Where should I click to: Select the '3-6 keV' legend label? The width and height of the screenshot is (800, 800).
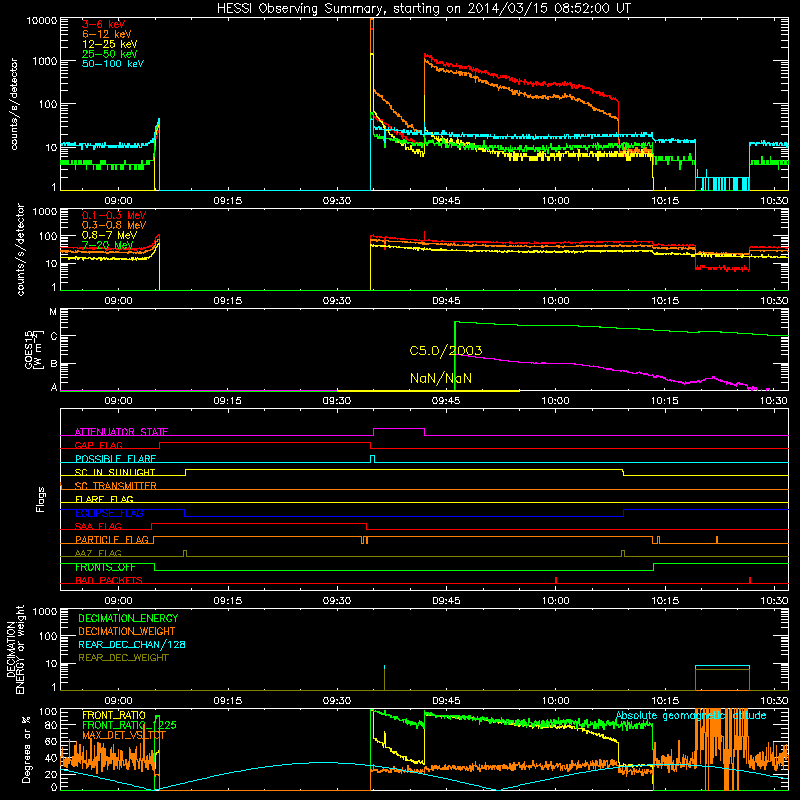tap(104, 24)
